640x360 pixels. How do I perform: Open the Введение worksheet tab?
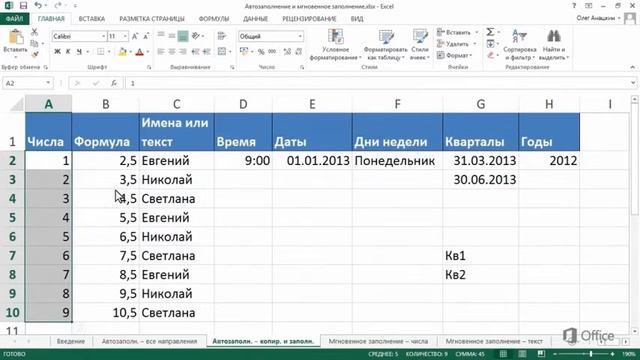[x=71, y=341]
